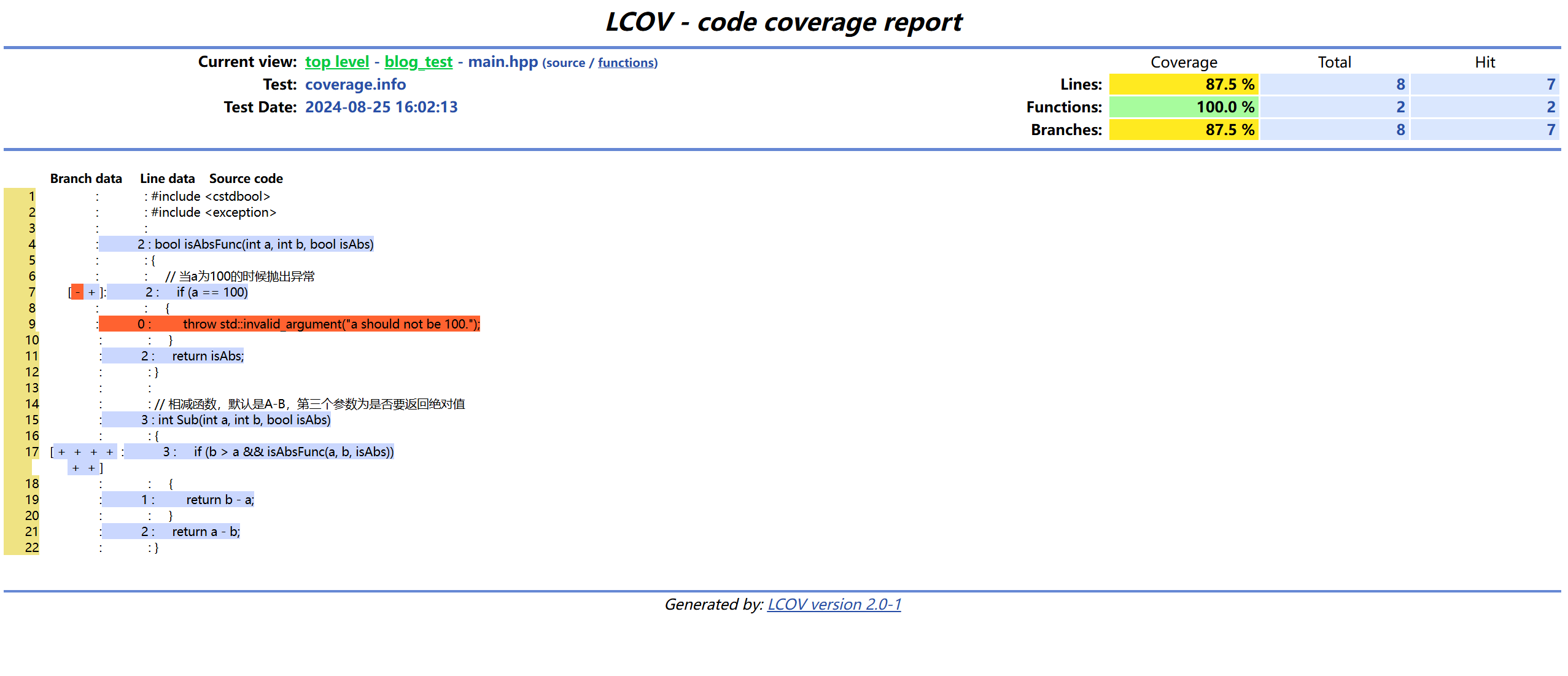Viewport: 1568px width, 676px height.
Task: Open the 'LCOV version 2.0-1' footer link
Action: (x=834, y=605)
